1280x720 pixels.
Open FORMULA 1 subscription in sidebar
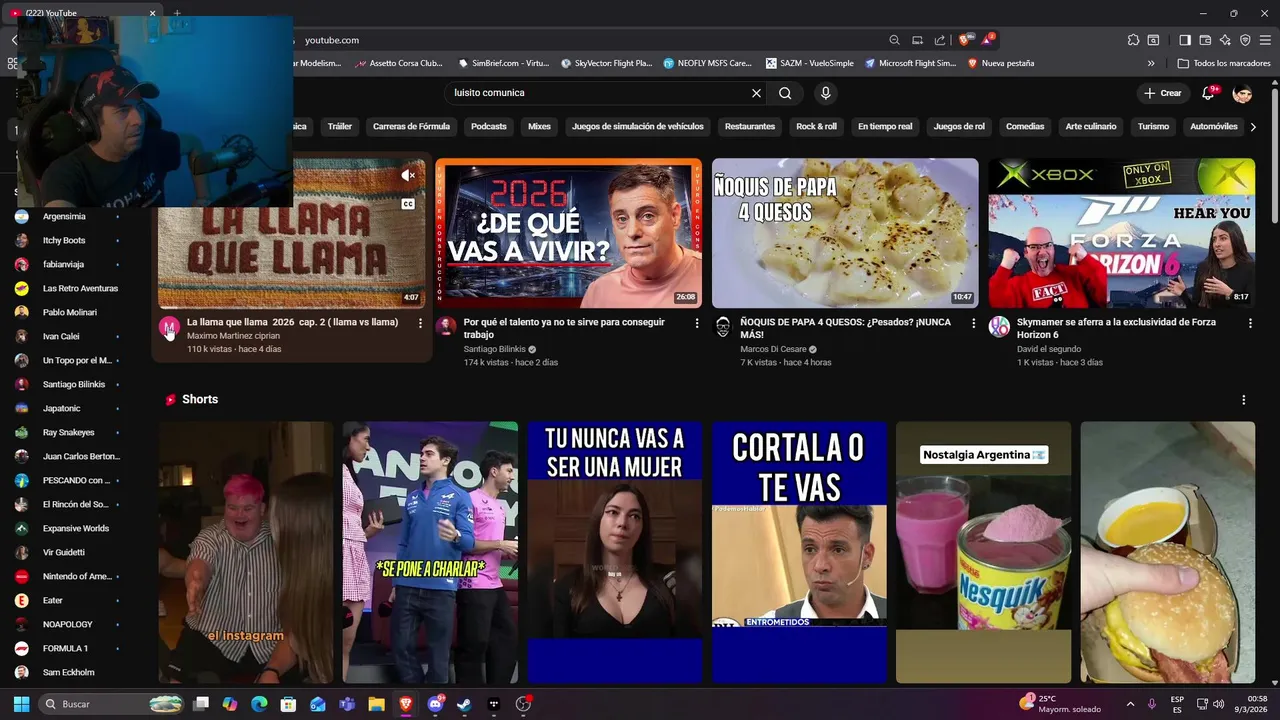pos(66,648)
